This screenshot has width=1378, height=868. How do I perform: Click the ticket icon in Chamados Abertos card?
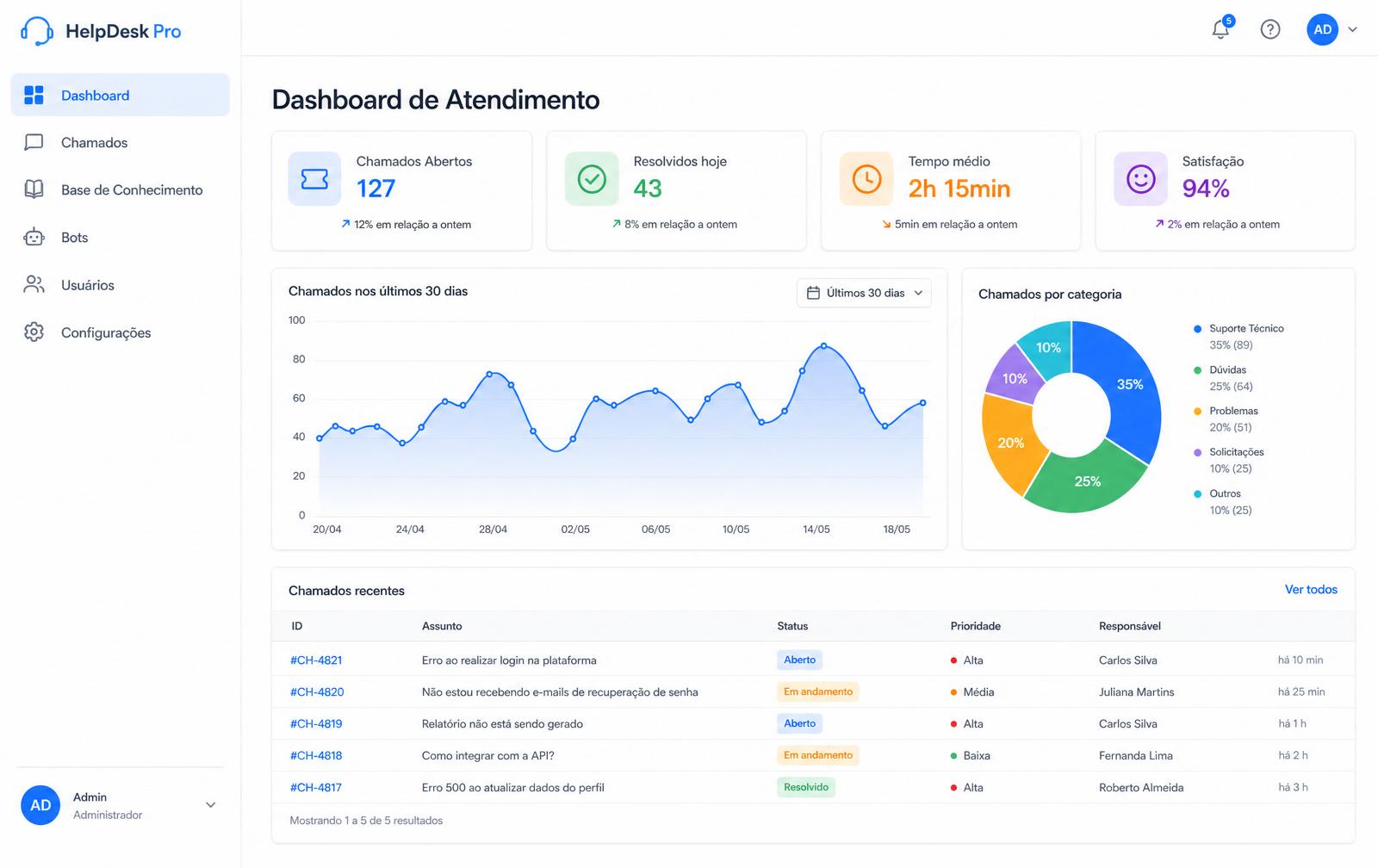click(314, 179)
